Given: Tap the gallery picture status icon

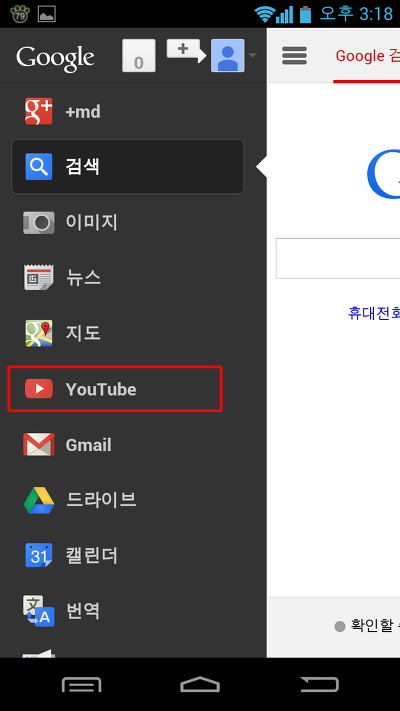Looking at the screenshot, I should click(x=47, y=14).
